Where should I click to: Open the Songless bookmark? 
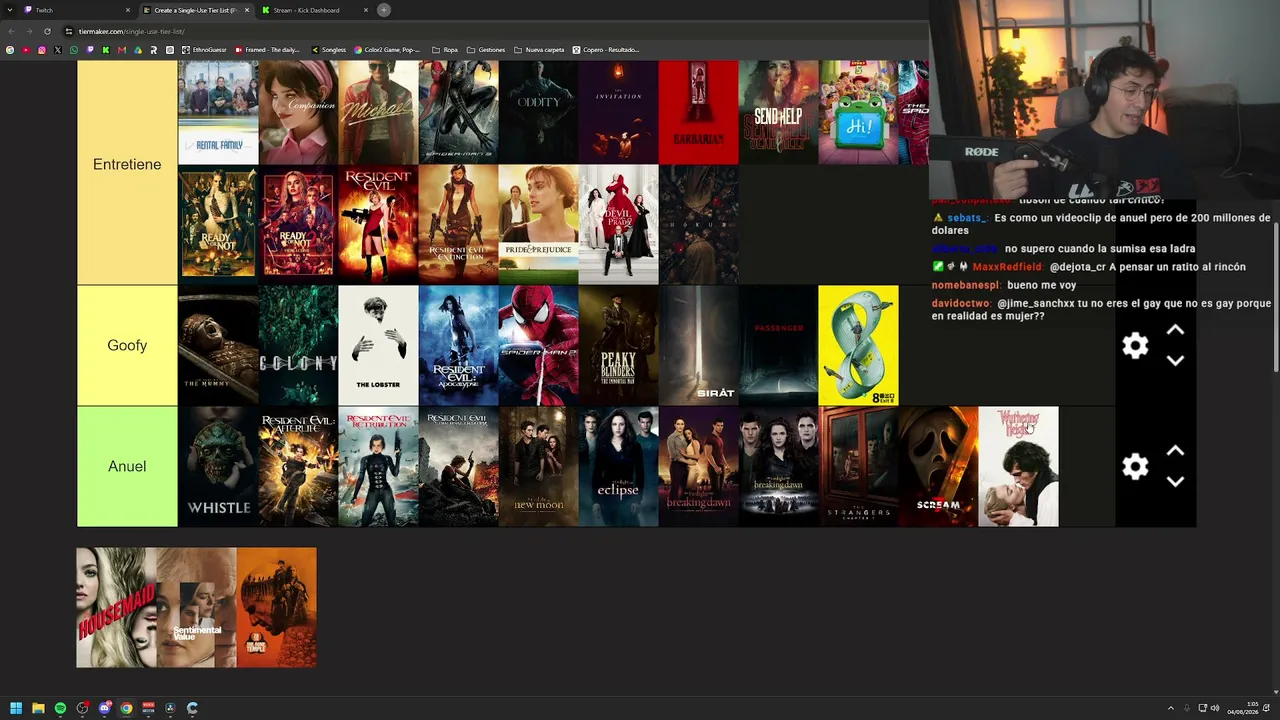329,50
